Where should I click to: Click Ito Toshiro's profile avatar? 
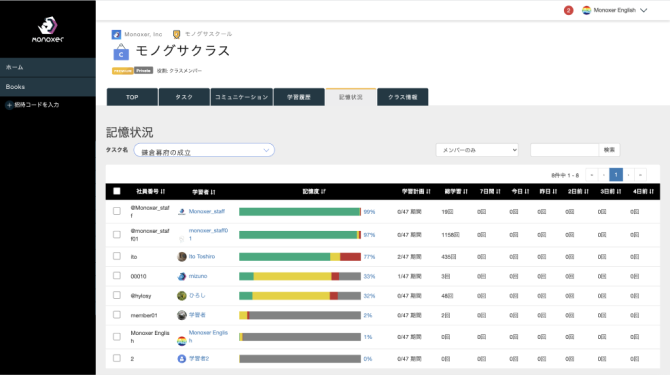182,257
